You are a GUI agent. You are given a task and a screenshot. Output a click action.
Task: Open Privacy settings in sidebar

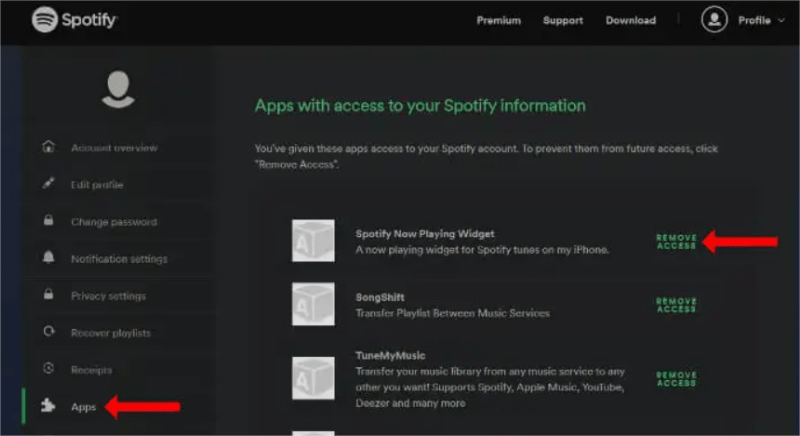click(x=108, y=296)
